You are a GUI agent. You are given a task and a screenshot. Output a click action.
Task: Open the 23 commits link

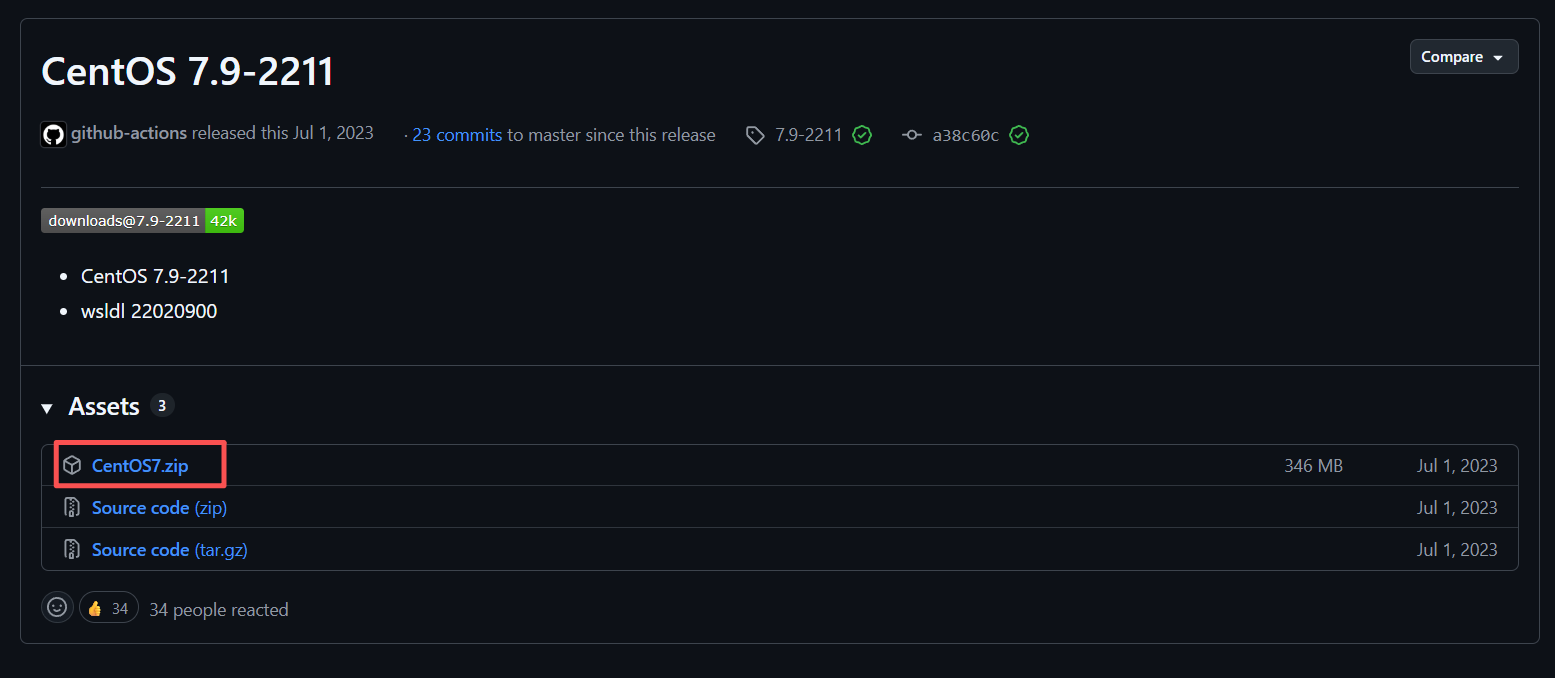(457, 134)
